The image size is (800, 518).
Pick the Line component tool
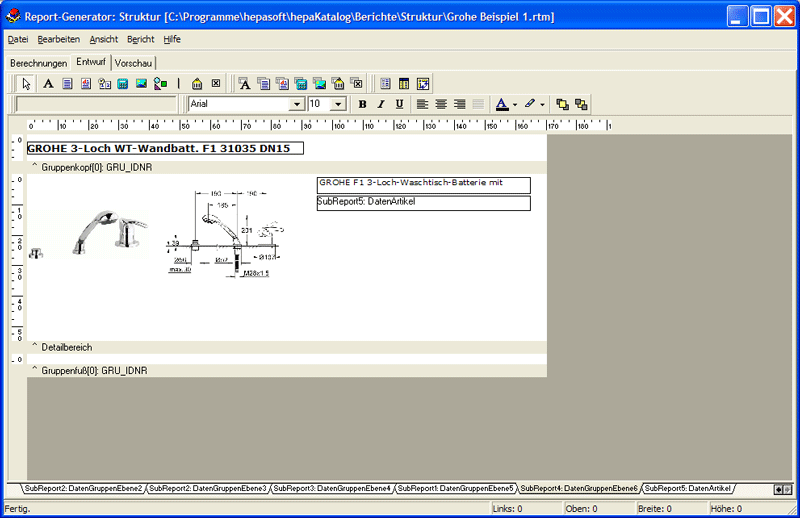[x=179, y=84]
